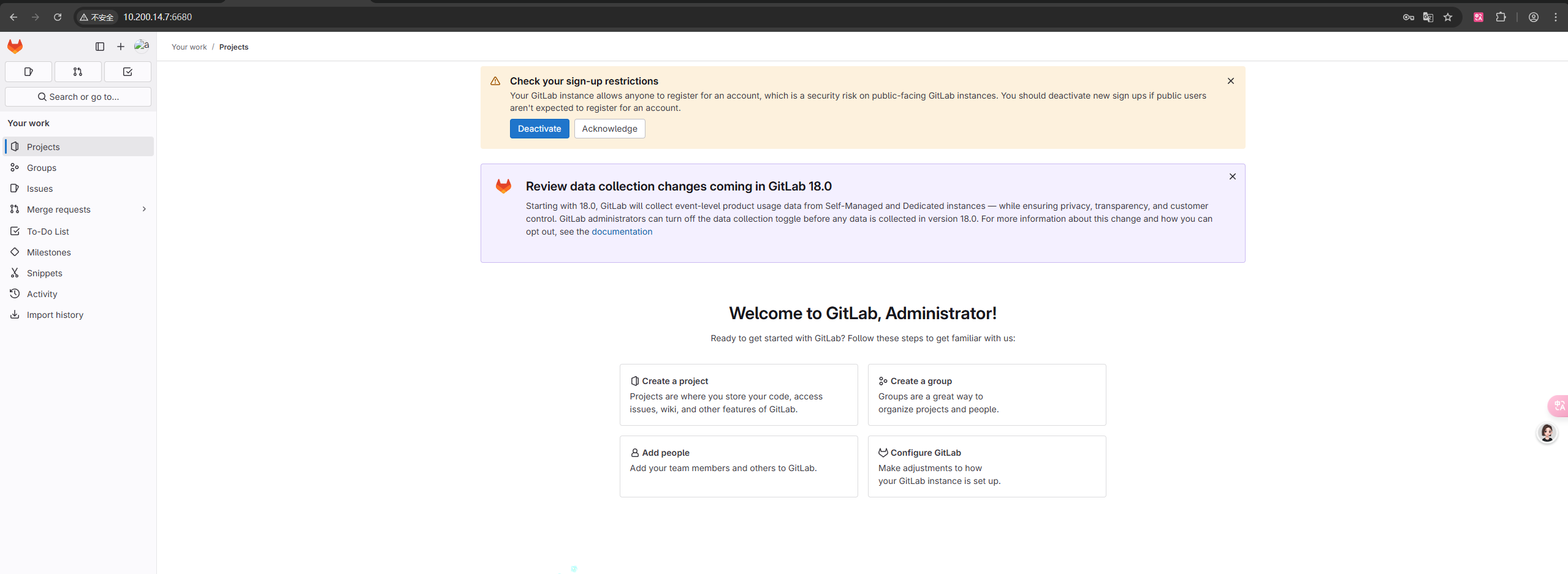The width and height of the screenshot is (1568, 574).
Task: Select the Configure GitLab card
Action: click(987, 467)
